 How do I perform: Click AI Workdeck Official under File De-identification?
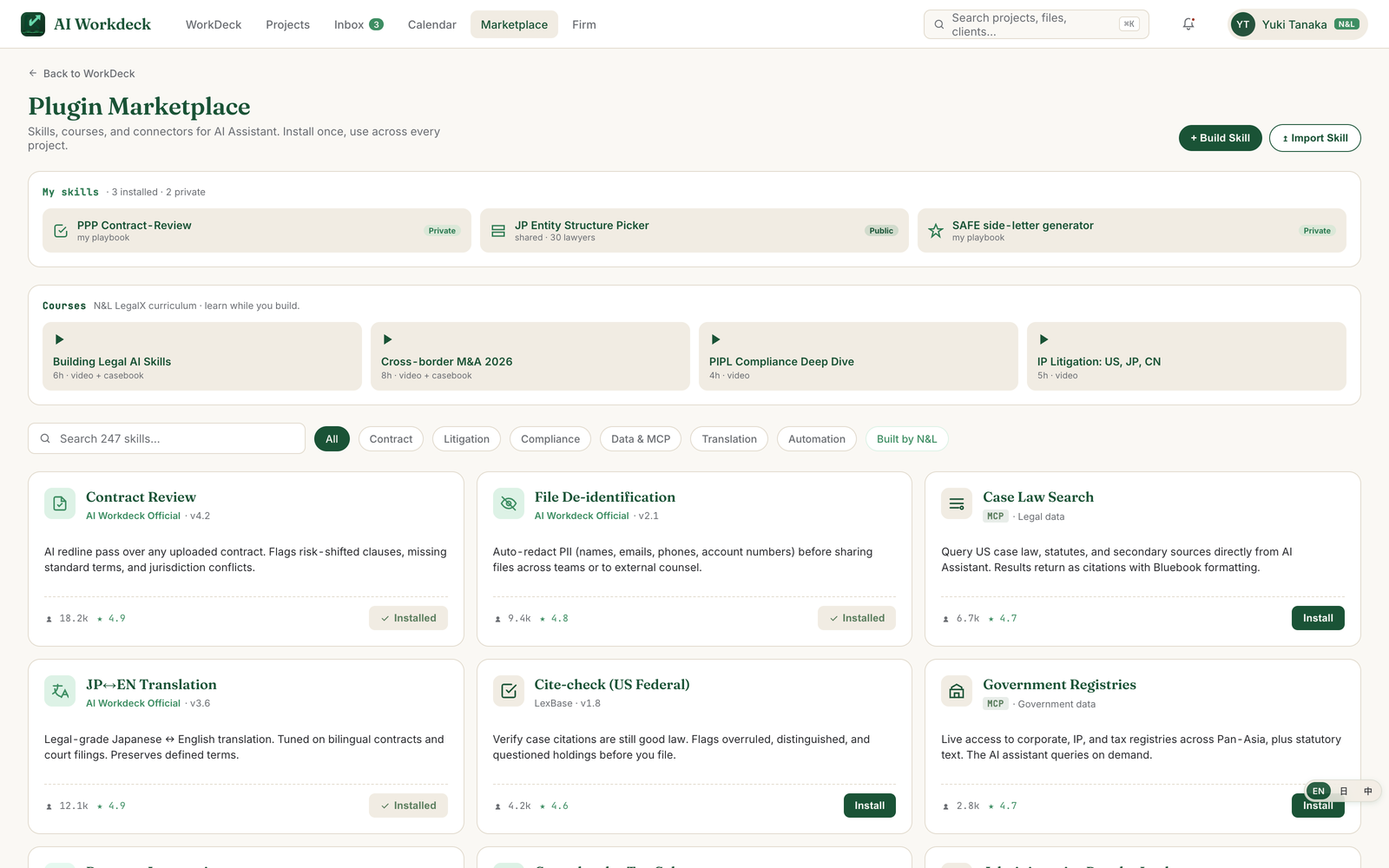tap(582, 516)
